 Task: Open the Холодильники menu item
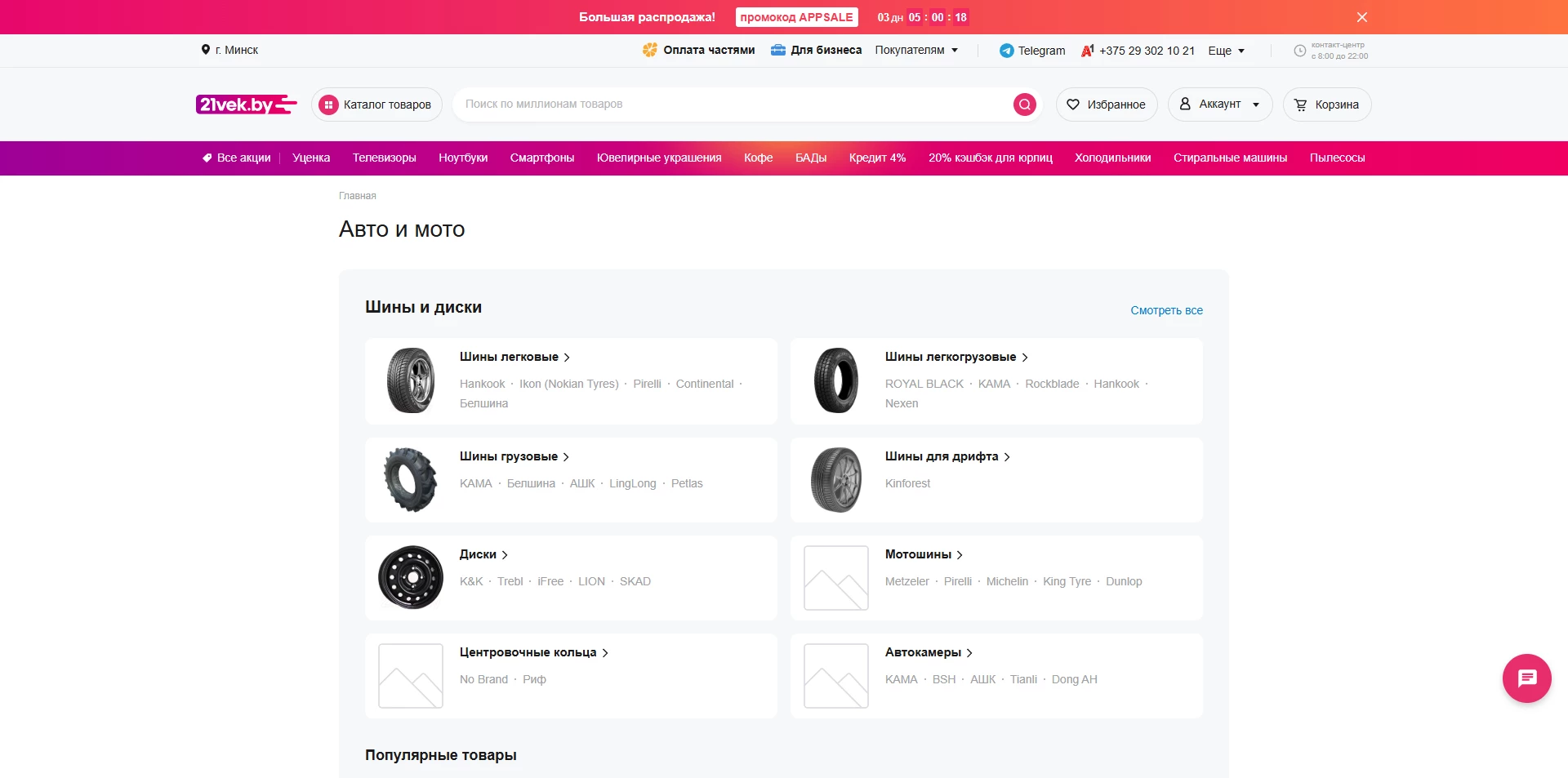pyautogui.click(x=1113, y=158)
